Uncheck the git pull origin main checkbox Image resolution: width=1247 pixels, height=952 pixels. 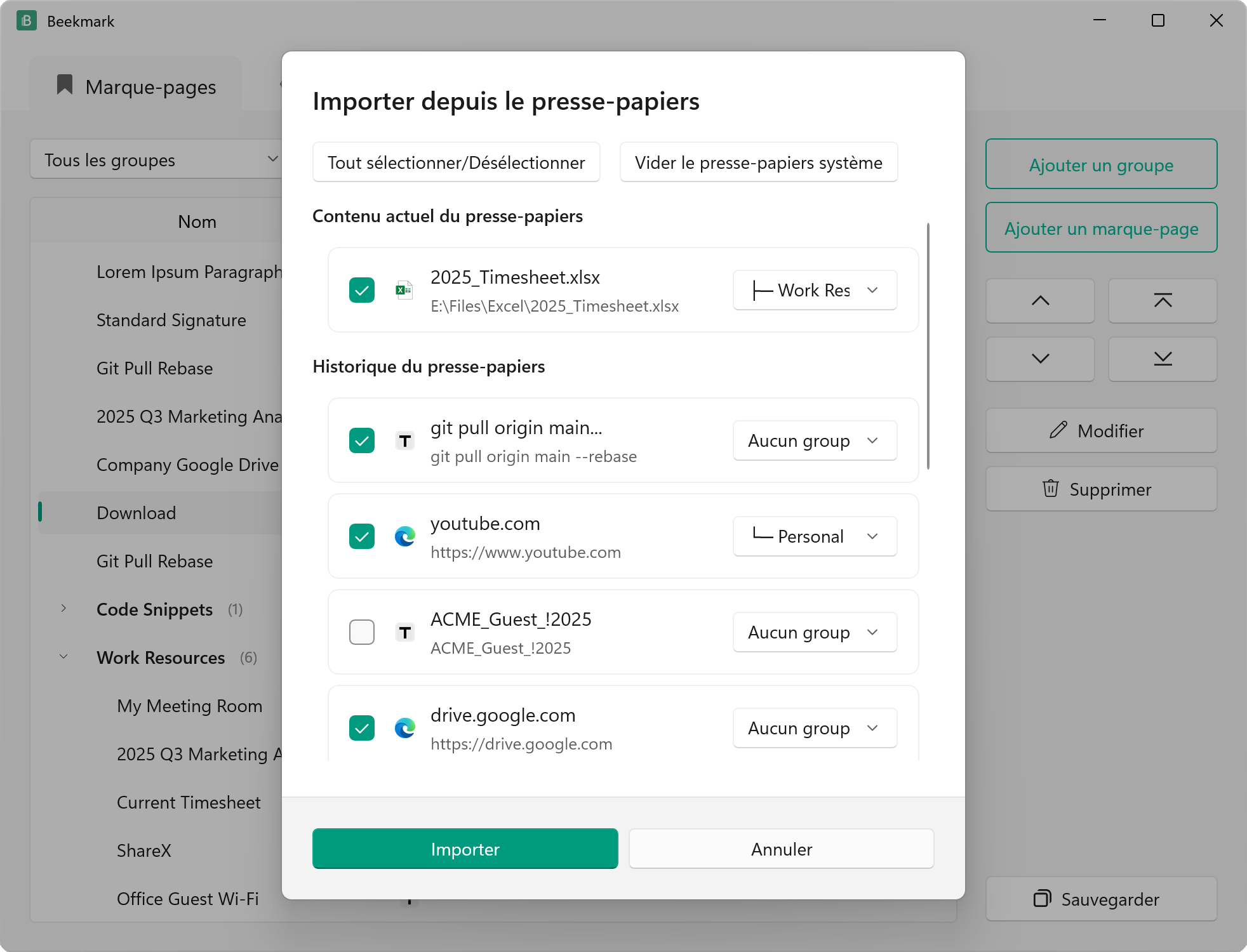click(x=362, y=440)
